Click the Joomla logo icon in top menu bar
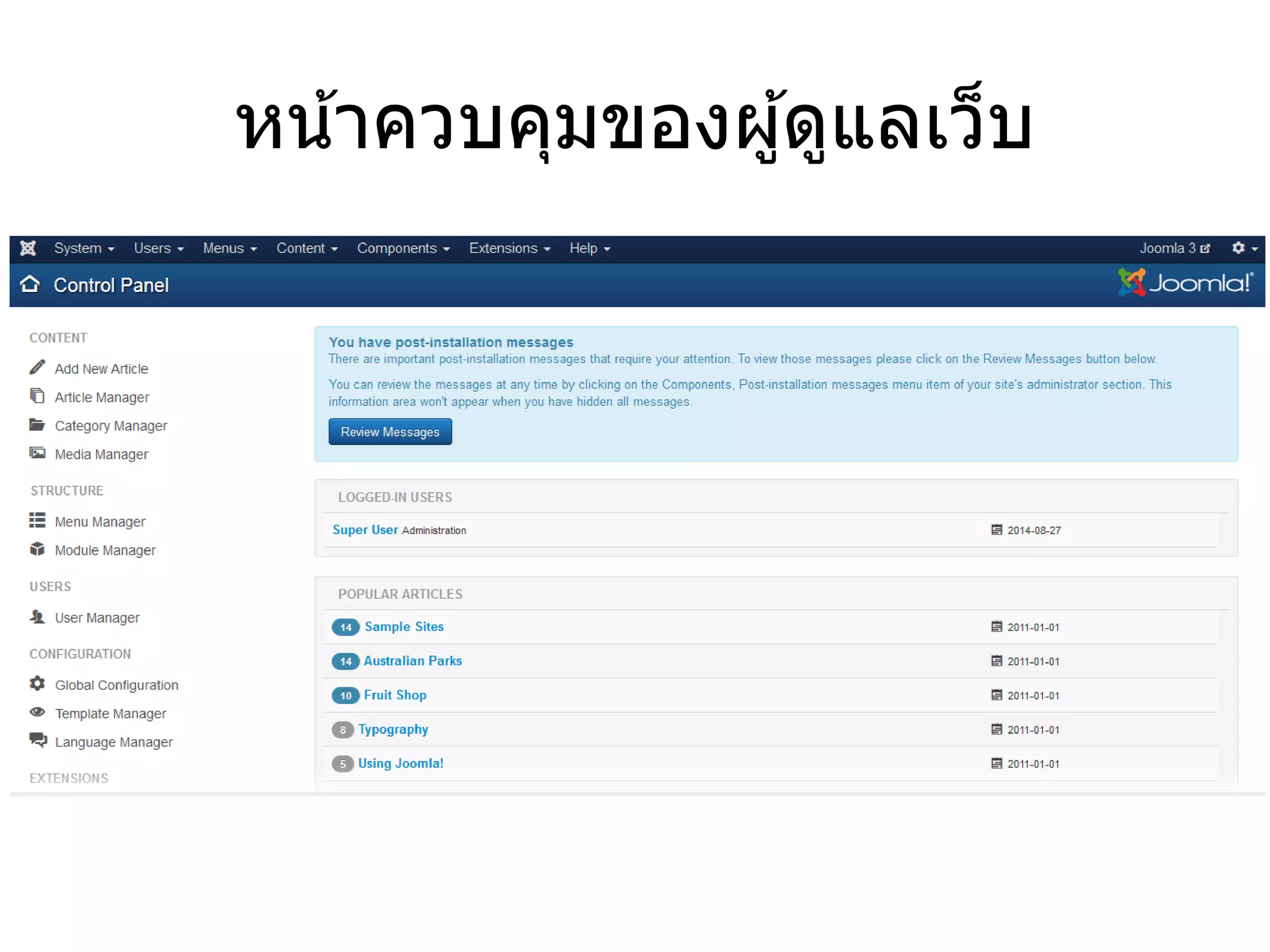Screen dimensions: 1270x952 [x=28, y=248]
